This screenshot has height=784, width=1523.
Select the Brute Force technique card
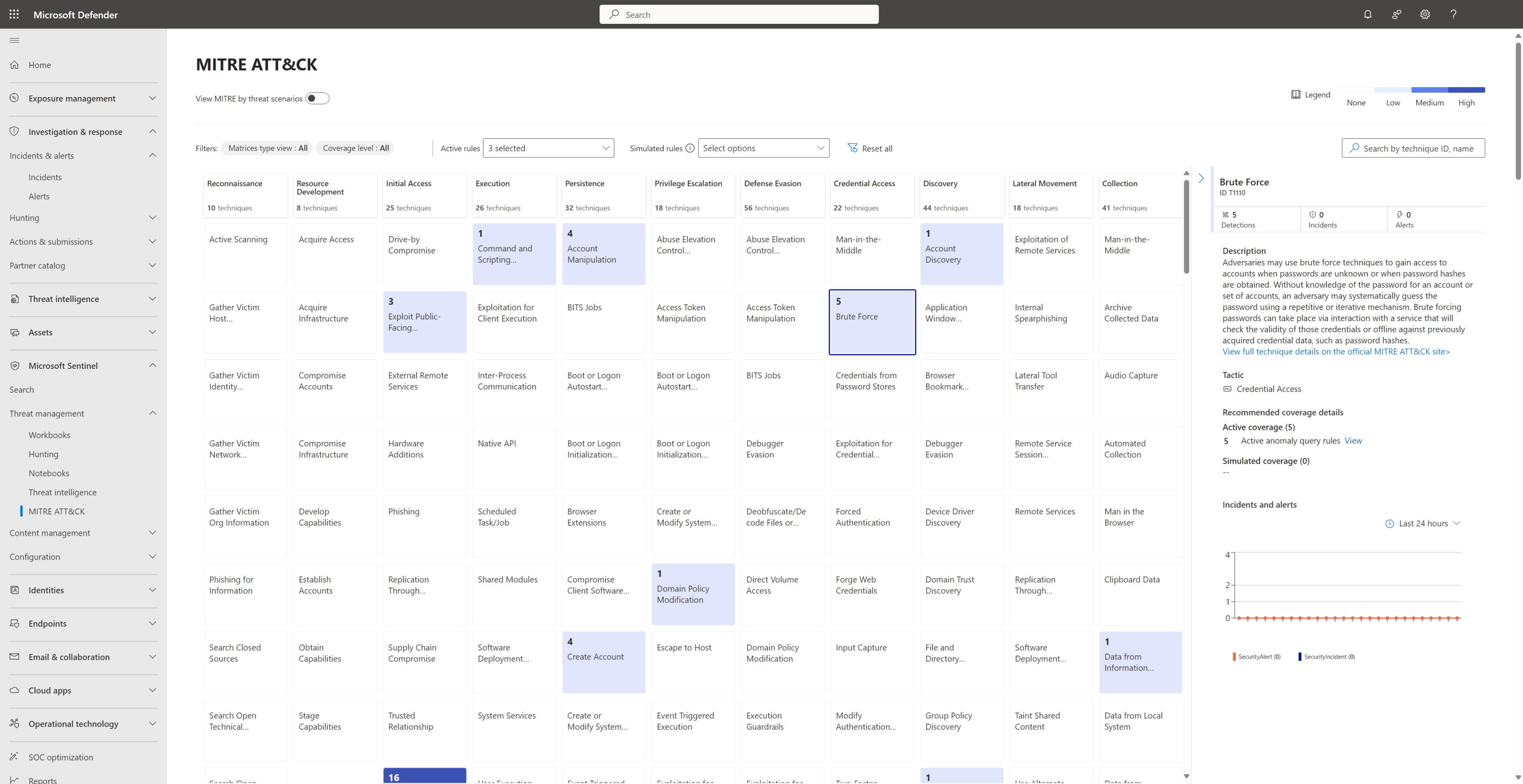872,322
